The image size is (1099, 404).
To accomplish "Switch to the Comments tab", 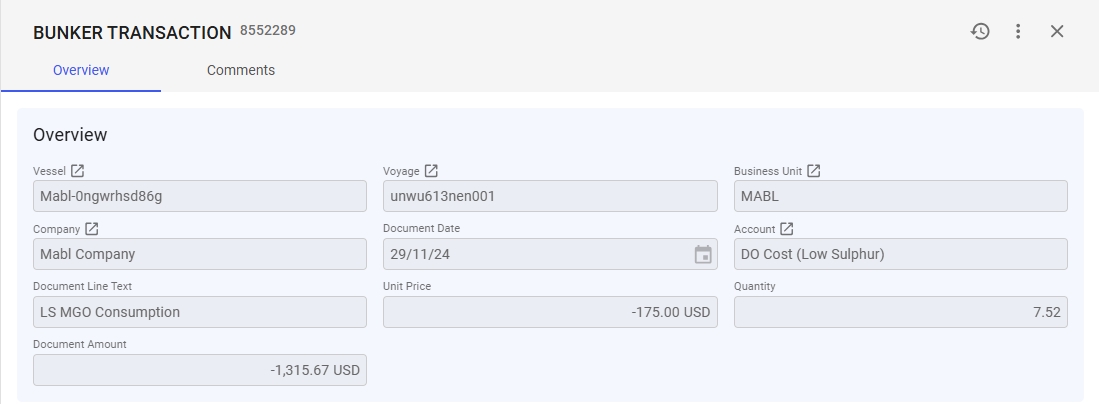I will [241, 70].
